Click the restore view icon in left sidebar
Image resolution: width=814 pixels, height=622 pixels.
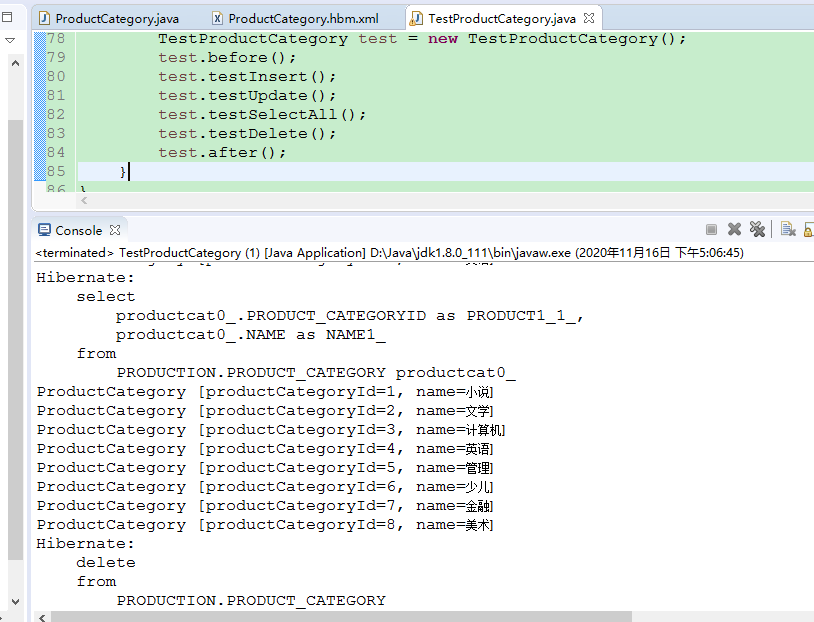[7, 17]
